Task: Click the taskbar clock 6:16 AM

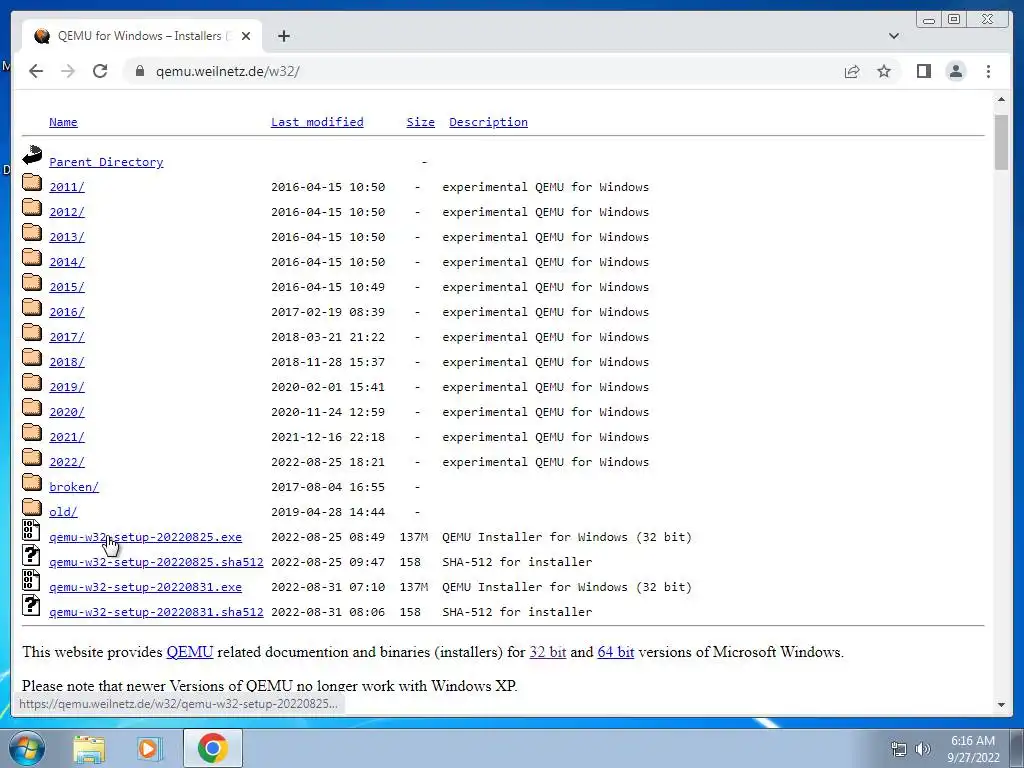Action: [972, 741]
